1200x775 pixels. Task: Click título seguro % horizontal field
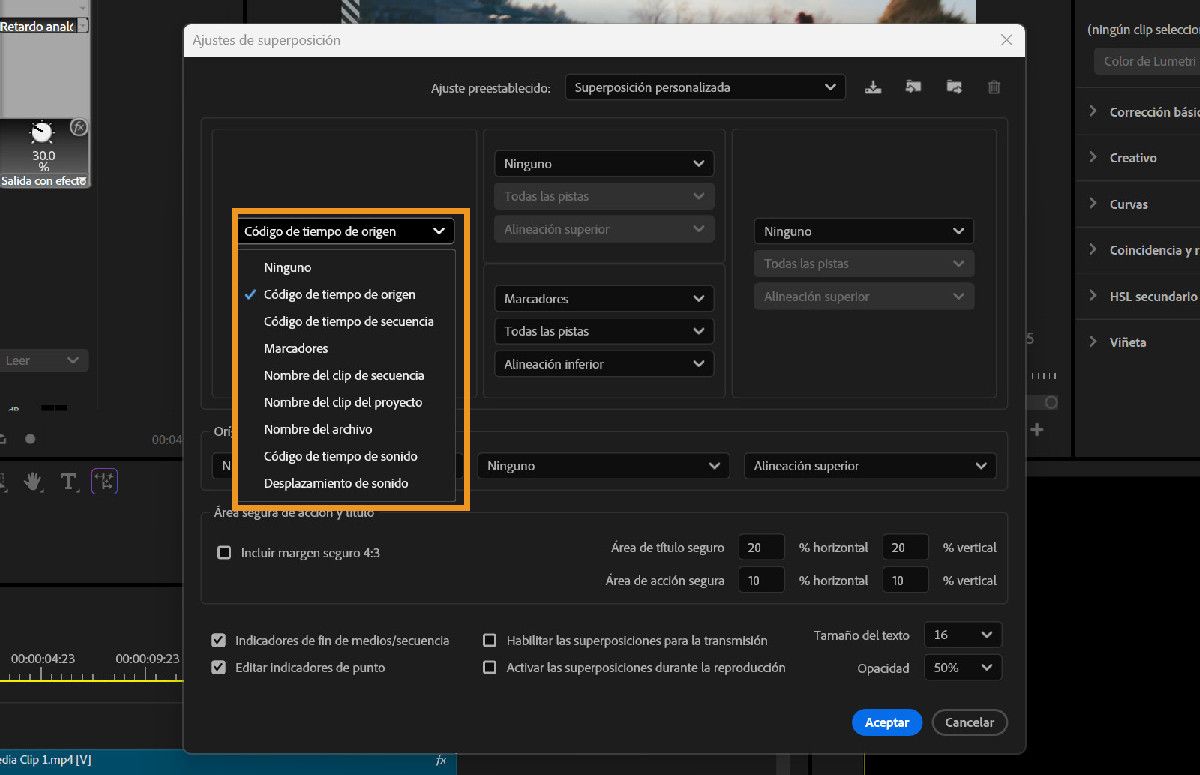761,548
